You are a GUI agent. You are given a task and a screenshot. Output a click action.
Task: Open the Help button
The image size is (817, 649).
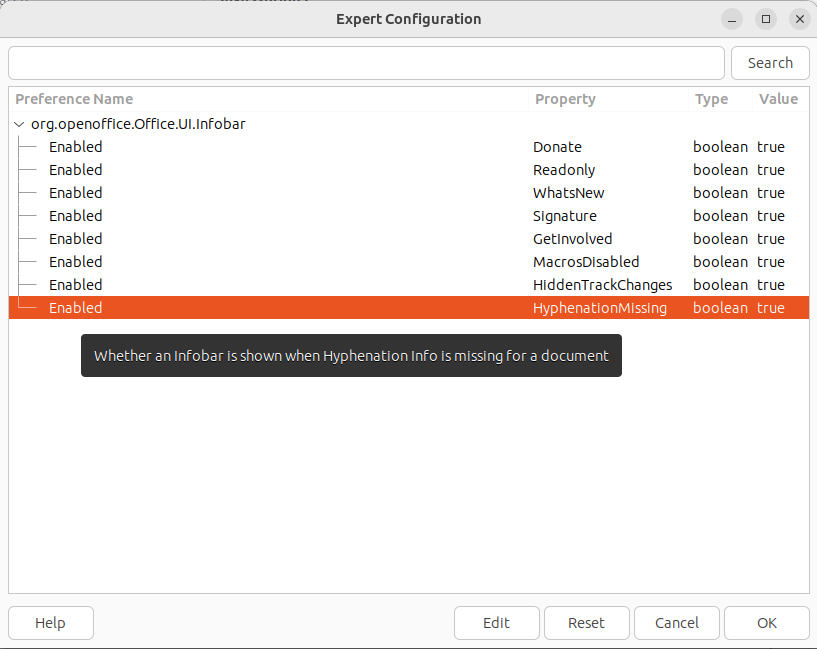pos(50,623)
